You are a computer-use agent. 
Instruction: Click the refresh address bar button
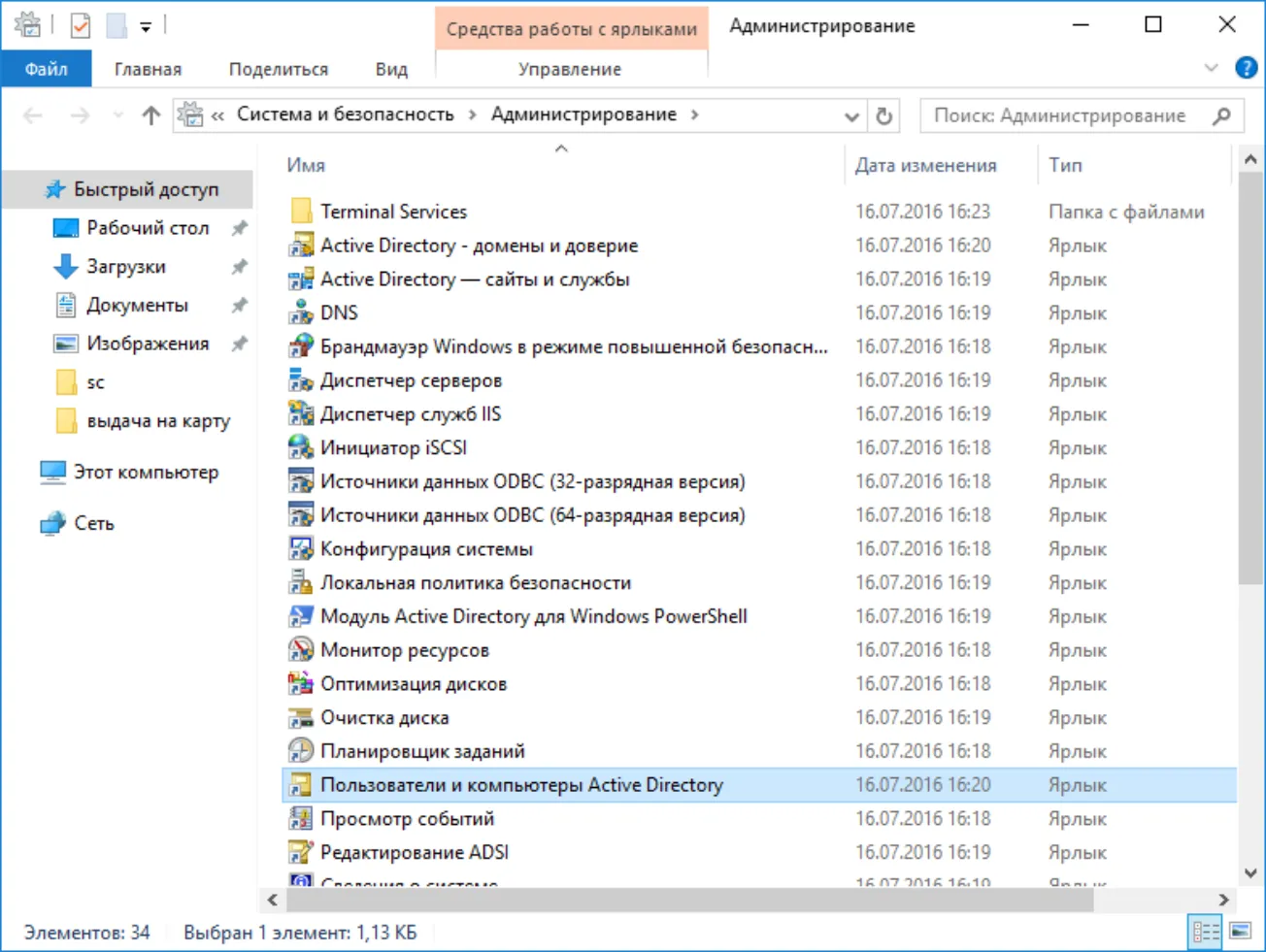click(883, 115)
